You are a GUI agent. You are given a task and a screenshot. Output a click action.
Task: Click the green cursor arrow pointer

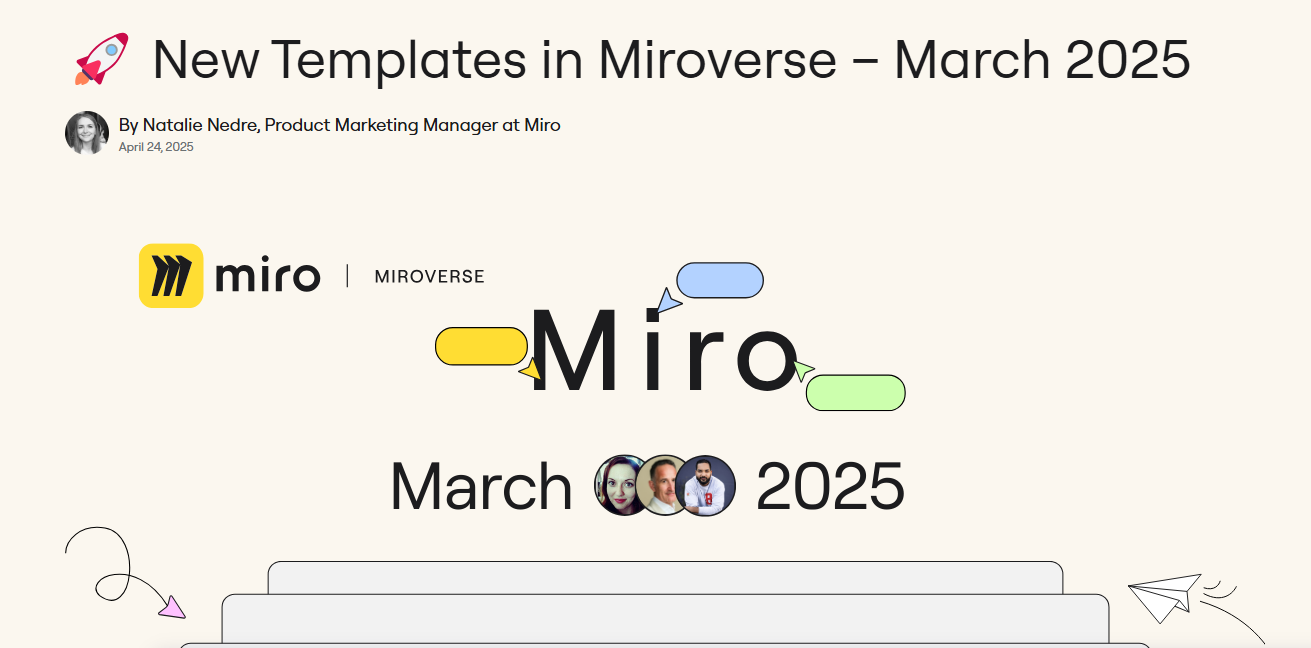click(x=803, y=371)
